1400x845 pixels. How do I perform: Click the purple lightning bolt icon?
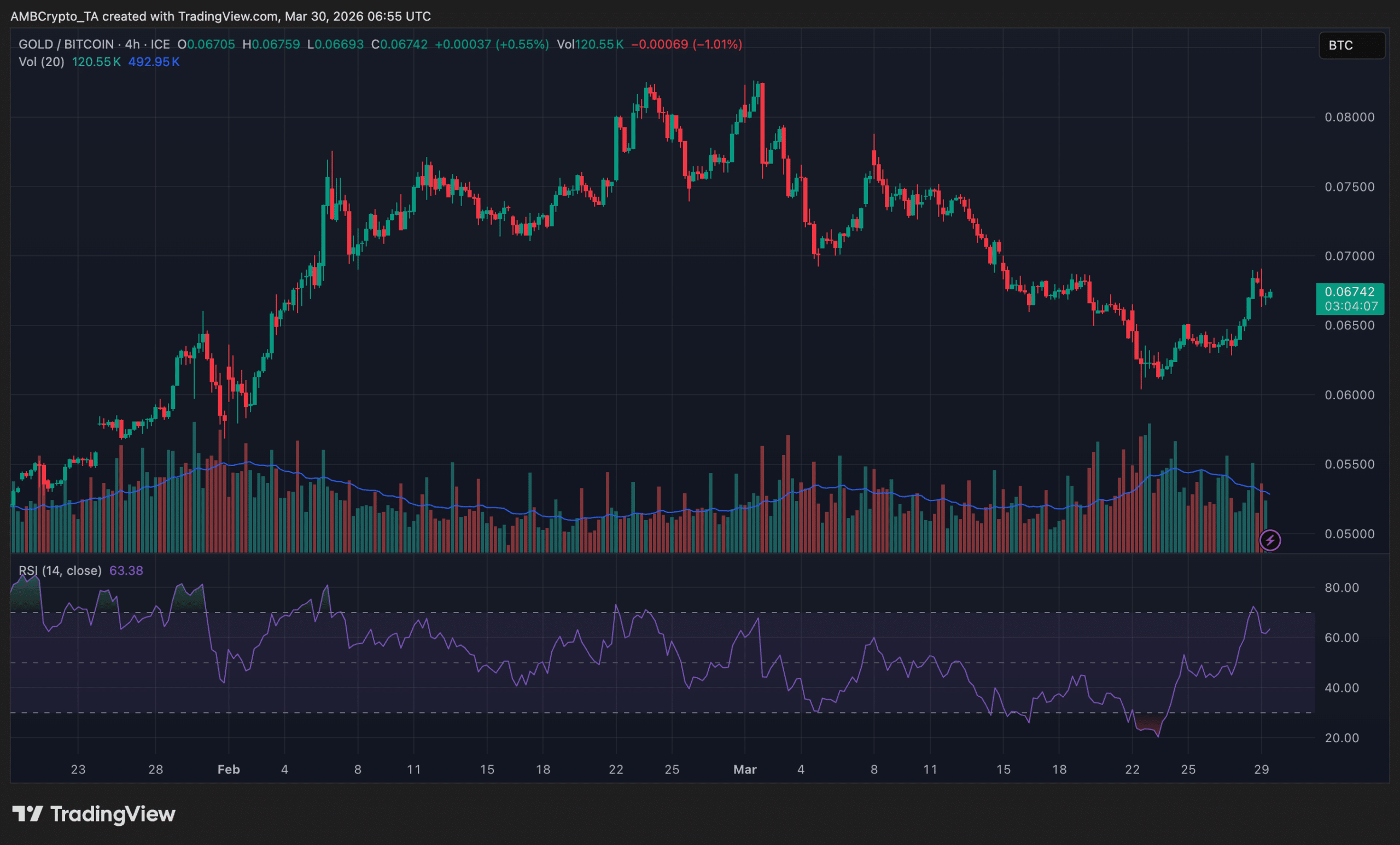click(x=1270, y=540)
